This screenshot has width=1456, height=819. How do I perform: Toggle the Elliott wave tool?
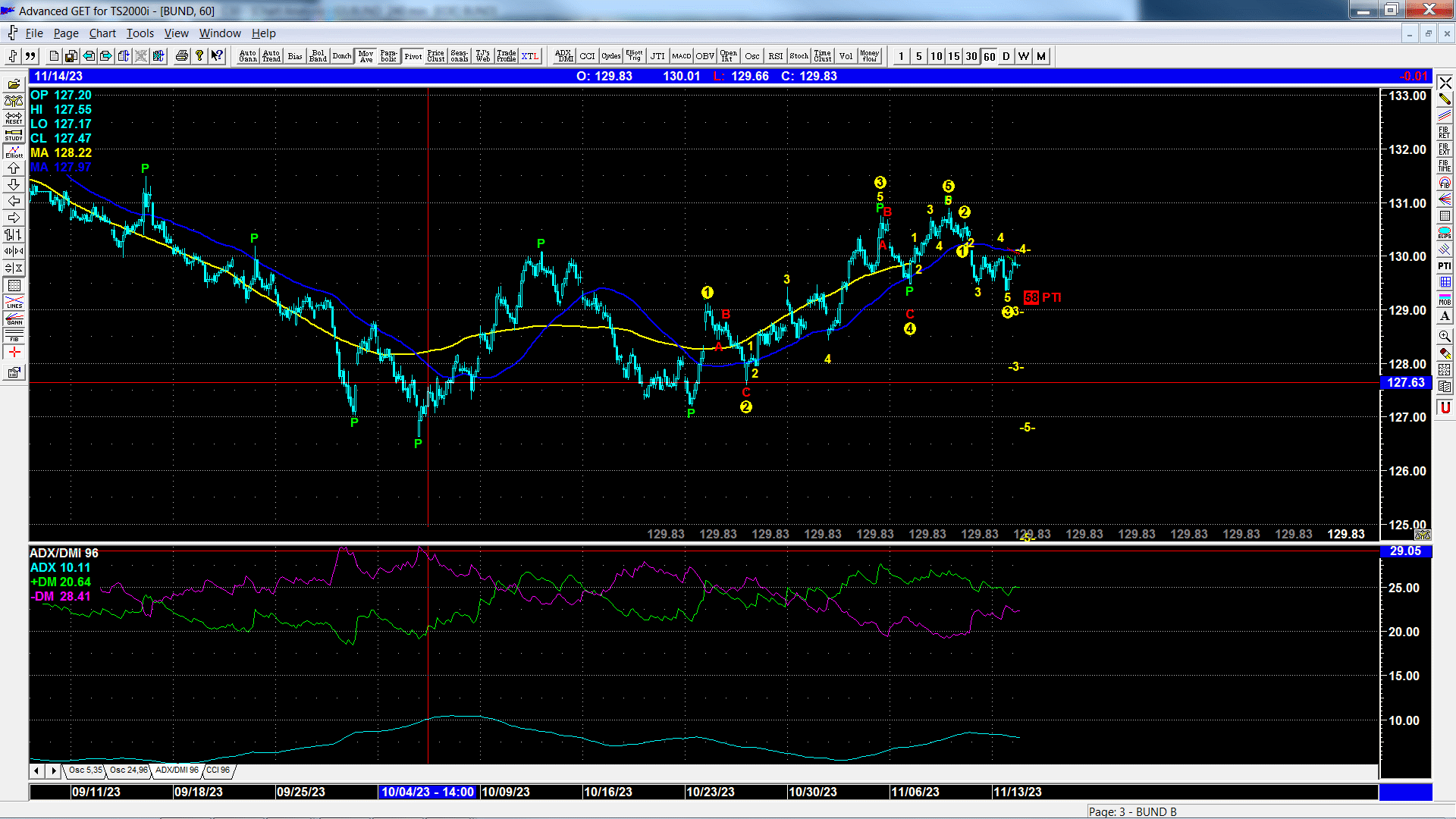click(14, 151)
